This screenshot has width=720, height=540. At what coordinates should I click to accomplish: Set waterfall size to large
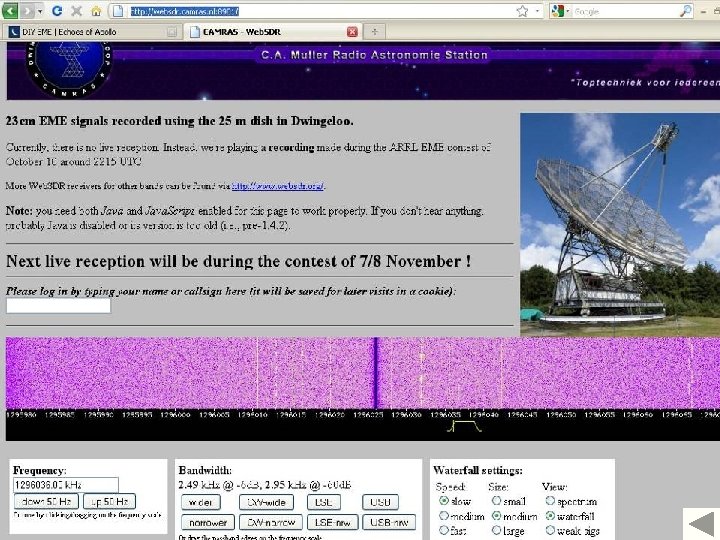[x=496, y=530]
